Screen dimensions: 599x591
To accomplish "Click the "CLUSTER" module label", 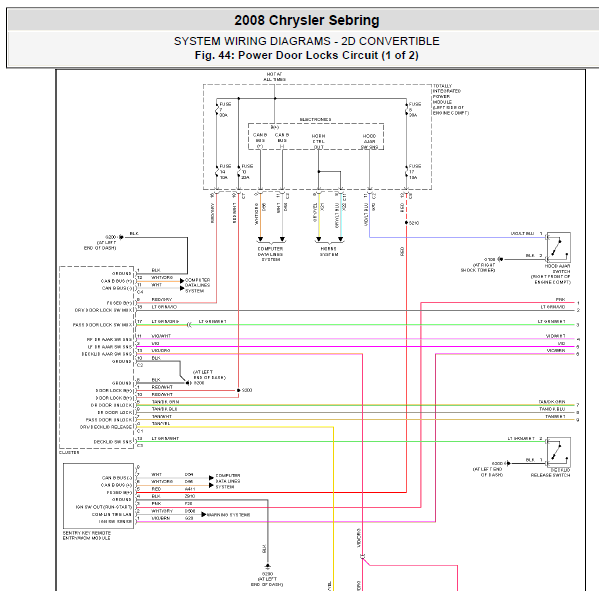I will point(69,452).
